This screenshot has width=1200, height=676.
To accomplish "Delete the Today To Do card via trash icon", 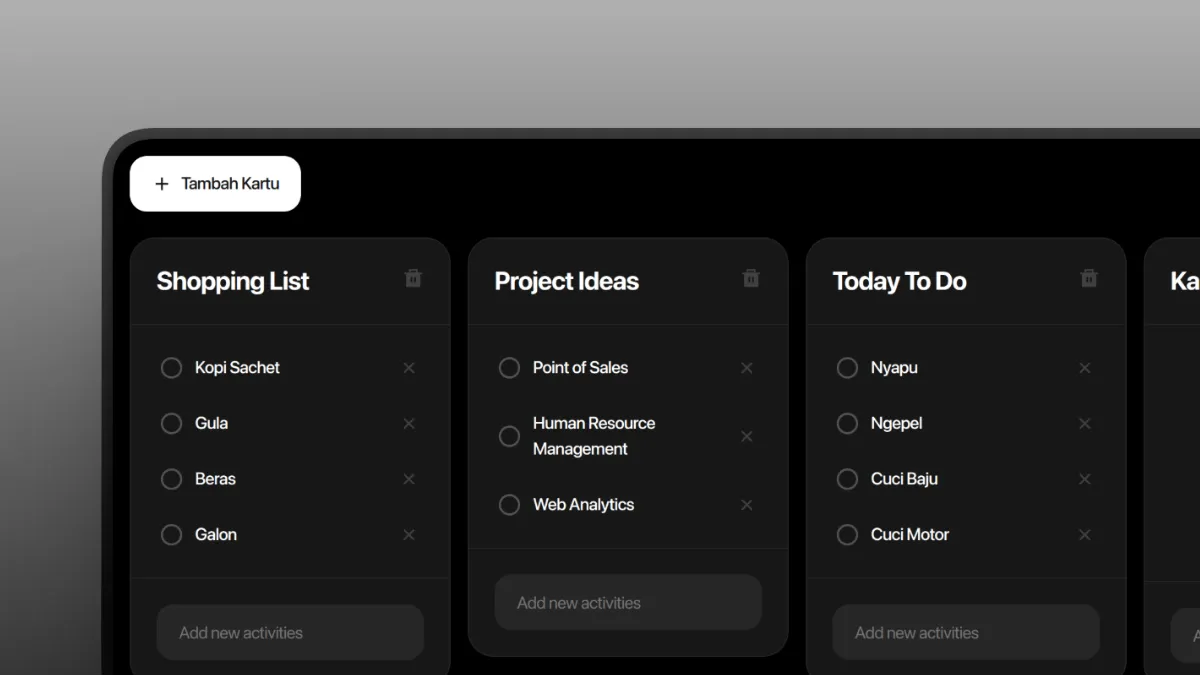I will (x=1089, y=279).
